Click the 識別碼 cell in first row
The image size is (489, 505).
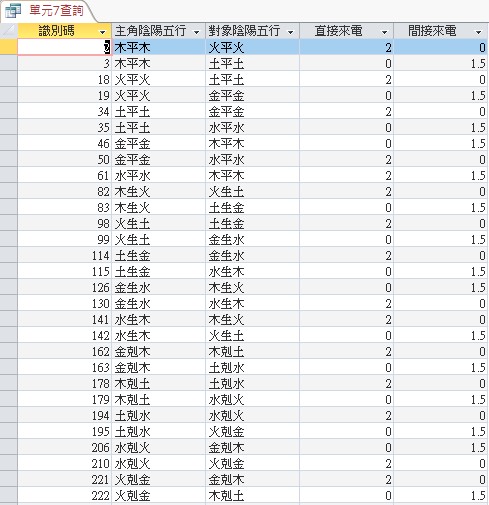64,47
